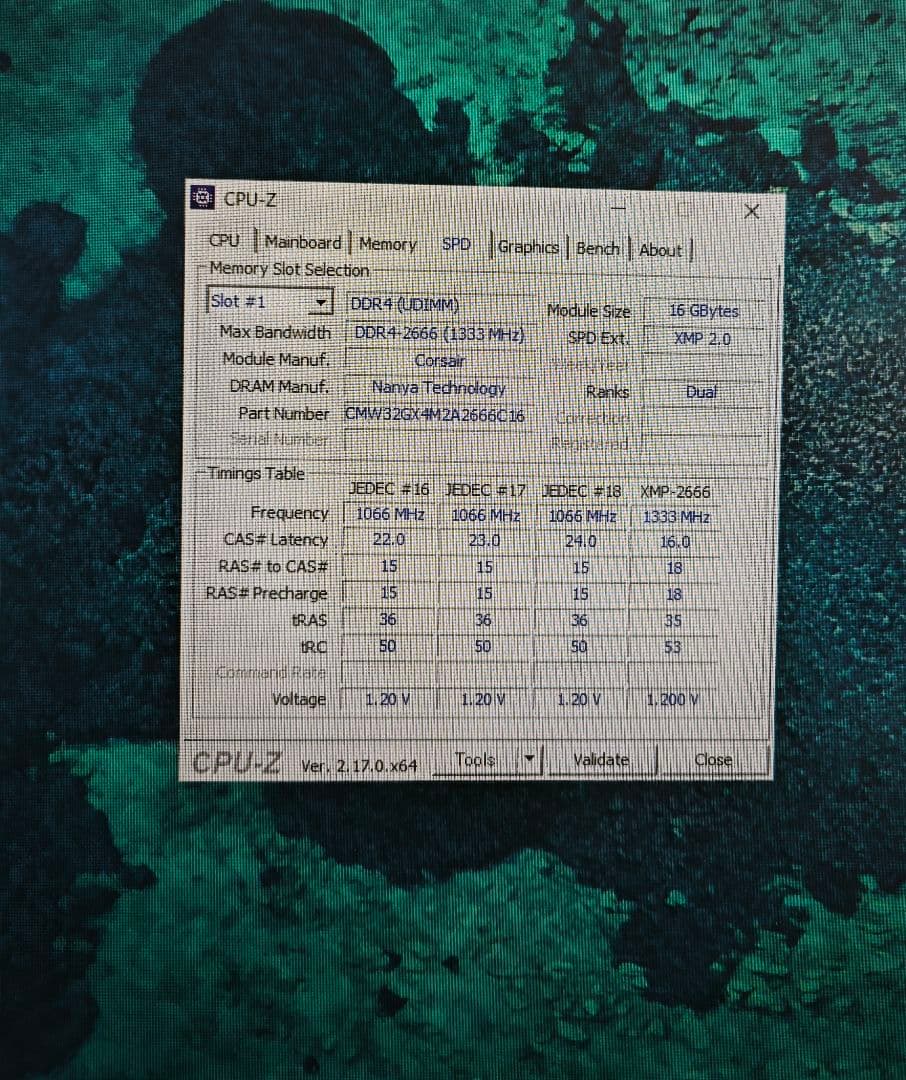Switch to the CPU tab
The image size is (906, 1080).
pos(224,240)
